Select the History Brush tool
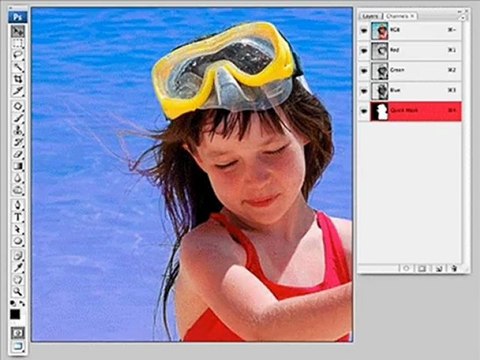The height and width of the screenshot is (360, 480). (18, 142)
